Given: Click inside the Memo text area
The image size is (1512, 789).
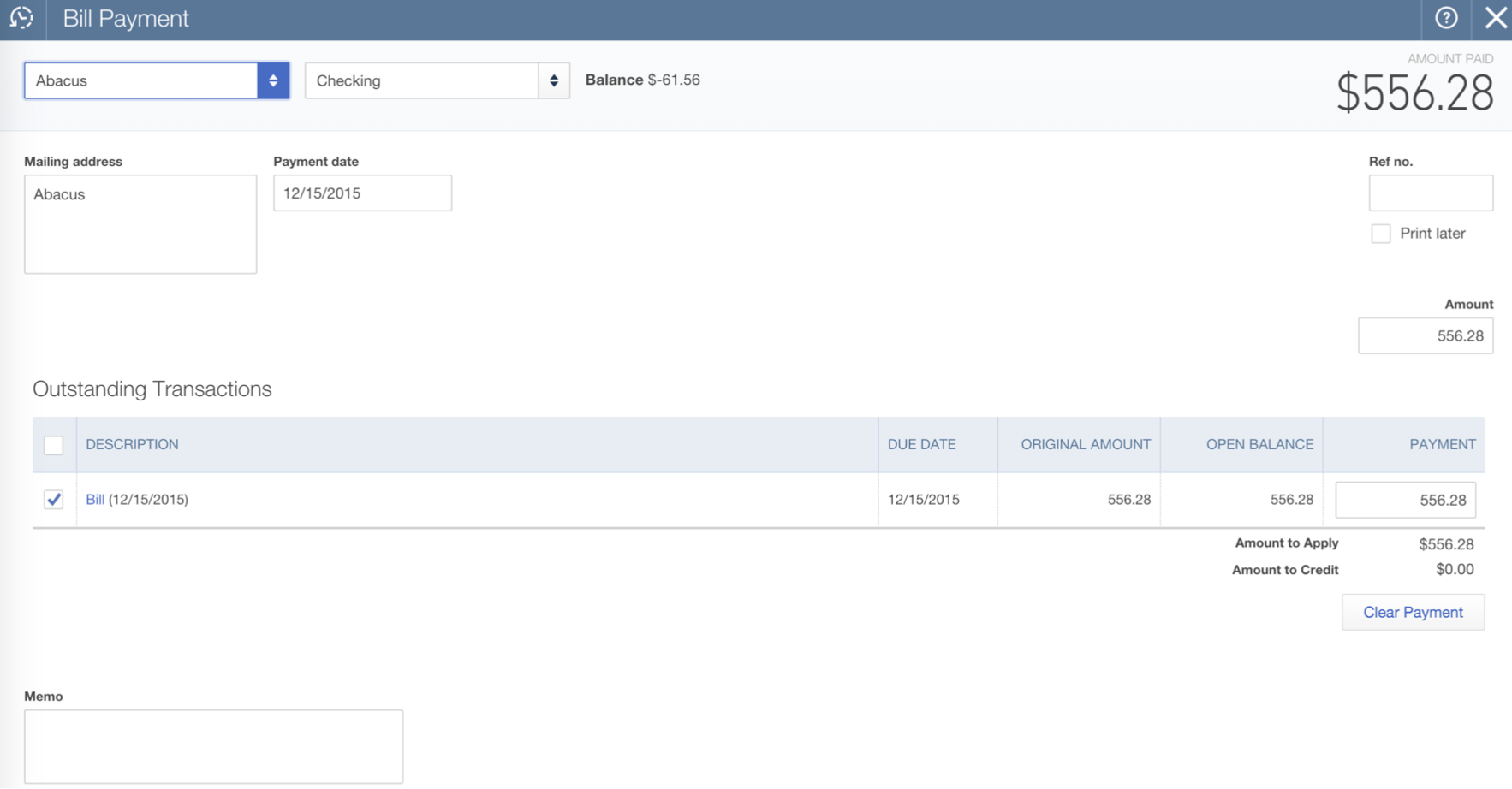Looking at the screenshot, I should [213, 746].
